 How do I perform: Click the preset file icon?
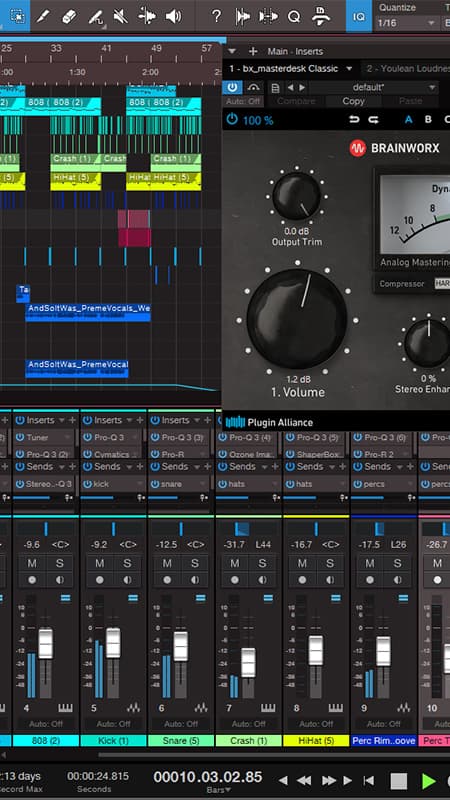(276, 88)
